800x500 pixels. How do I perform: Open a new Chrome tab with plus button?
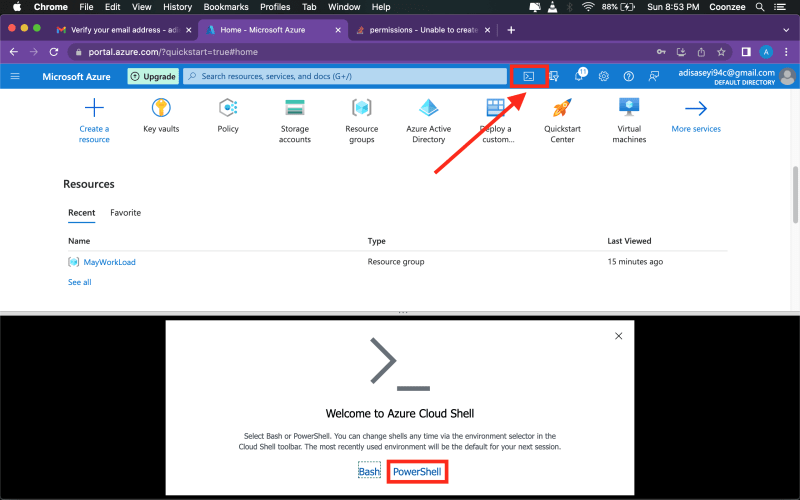coord(511,30)
